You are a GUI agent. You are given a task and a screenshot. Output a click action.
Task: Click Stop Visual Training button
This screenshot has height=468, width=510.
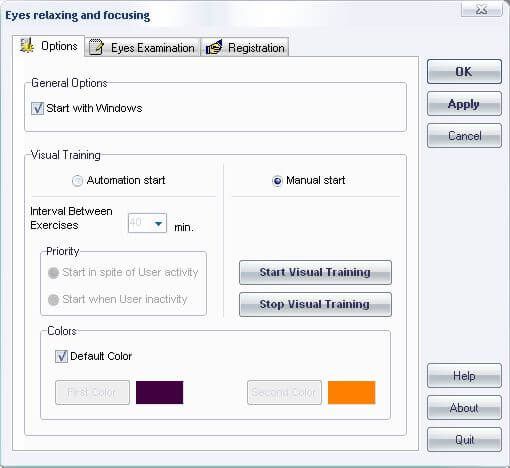pyautogui.click(x=315, y=304)
